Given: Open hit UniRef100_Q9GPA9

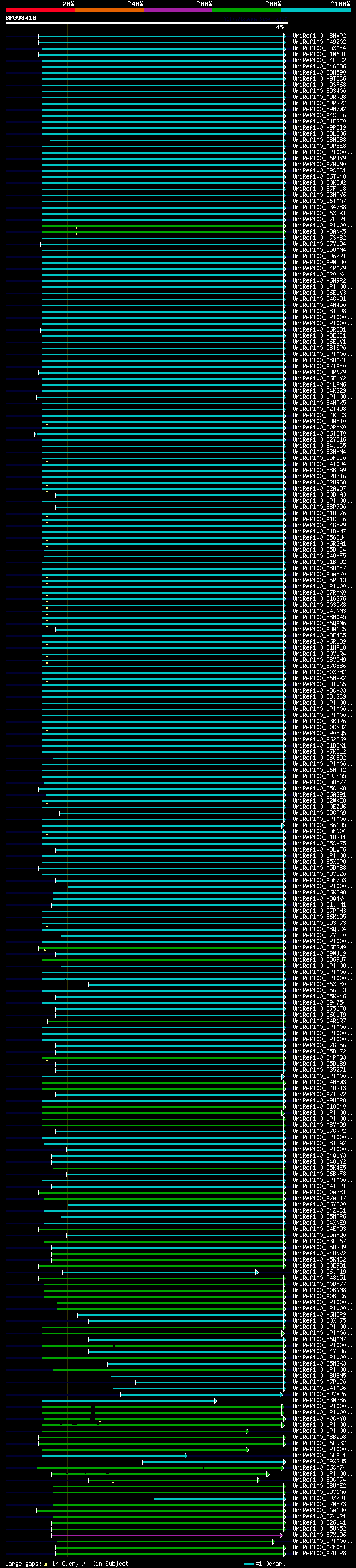Looking at the screenshot, I should tap(319, 813).
